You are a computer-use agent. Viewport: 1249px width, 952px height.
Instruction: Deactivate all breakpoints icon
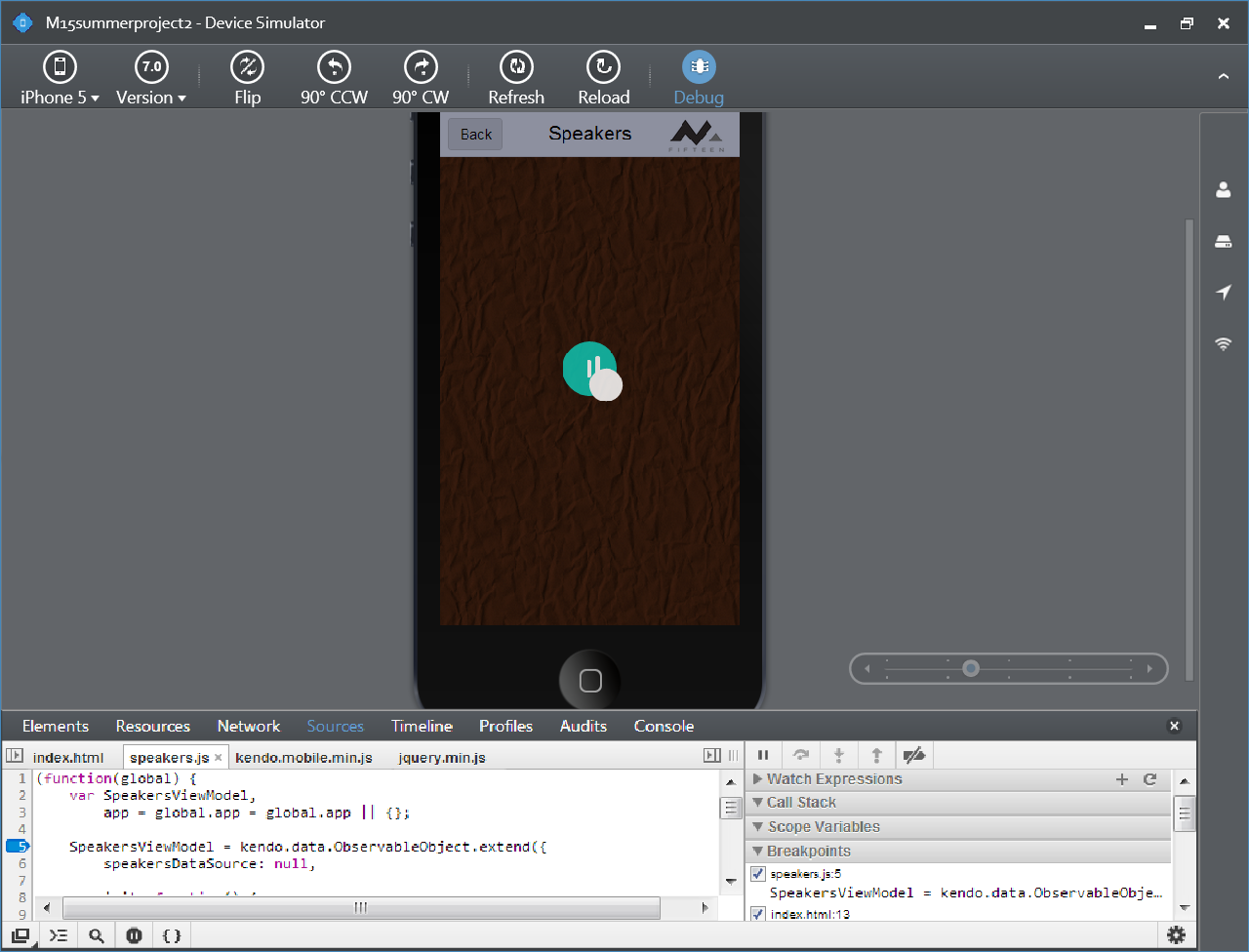pos(914,755)
